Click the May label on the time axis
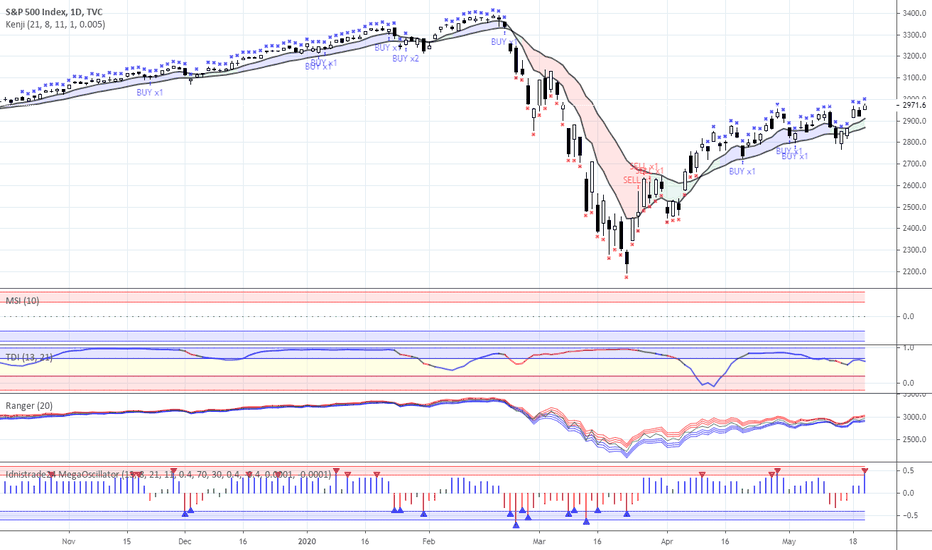The height and width of the screenshot is (550, 932). pyautogui.click(x=789, y=542)
